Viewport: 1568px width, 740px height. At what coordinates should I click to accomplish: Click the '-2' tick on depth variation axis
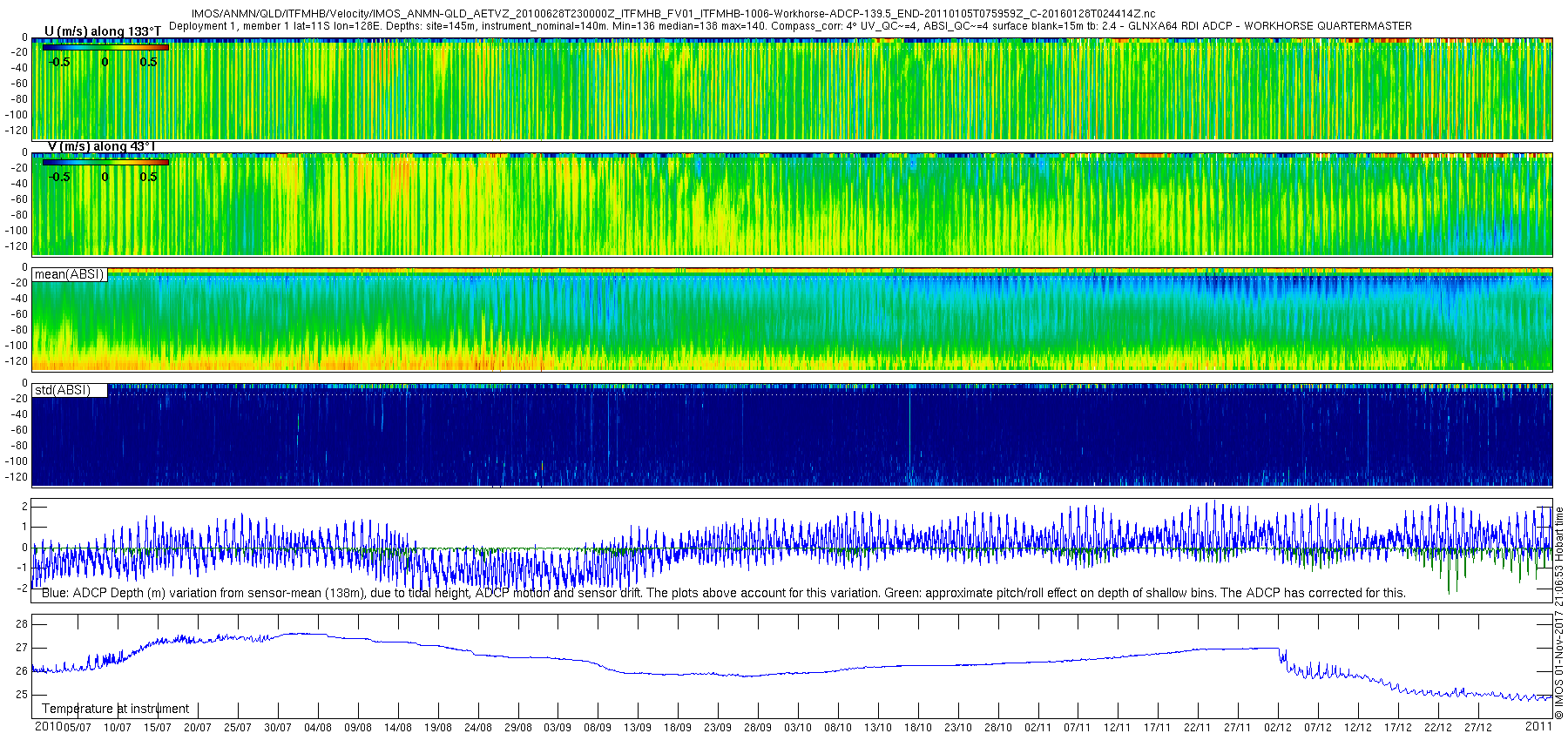[22, 589]
